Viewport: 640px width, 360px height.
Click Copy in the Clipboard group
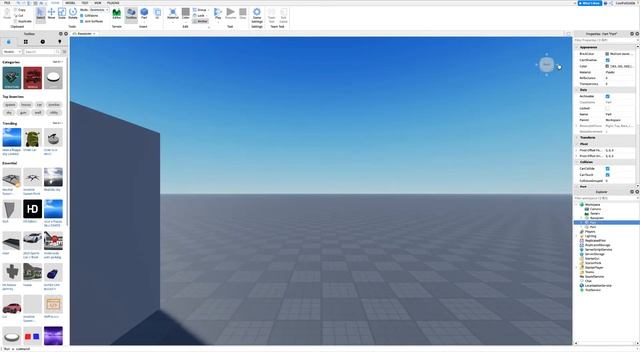tap(20, 9)
